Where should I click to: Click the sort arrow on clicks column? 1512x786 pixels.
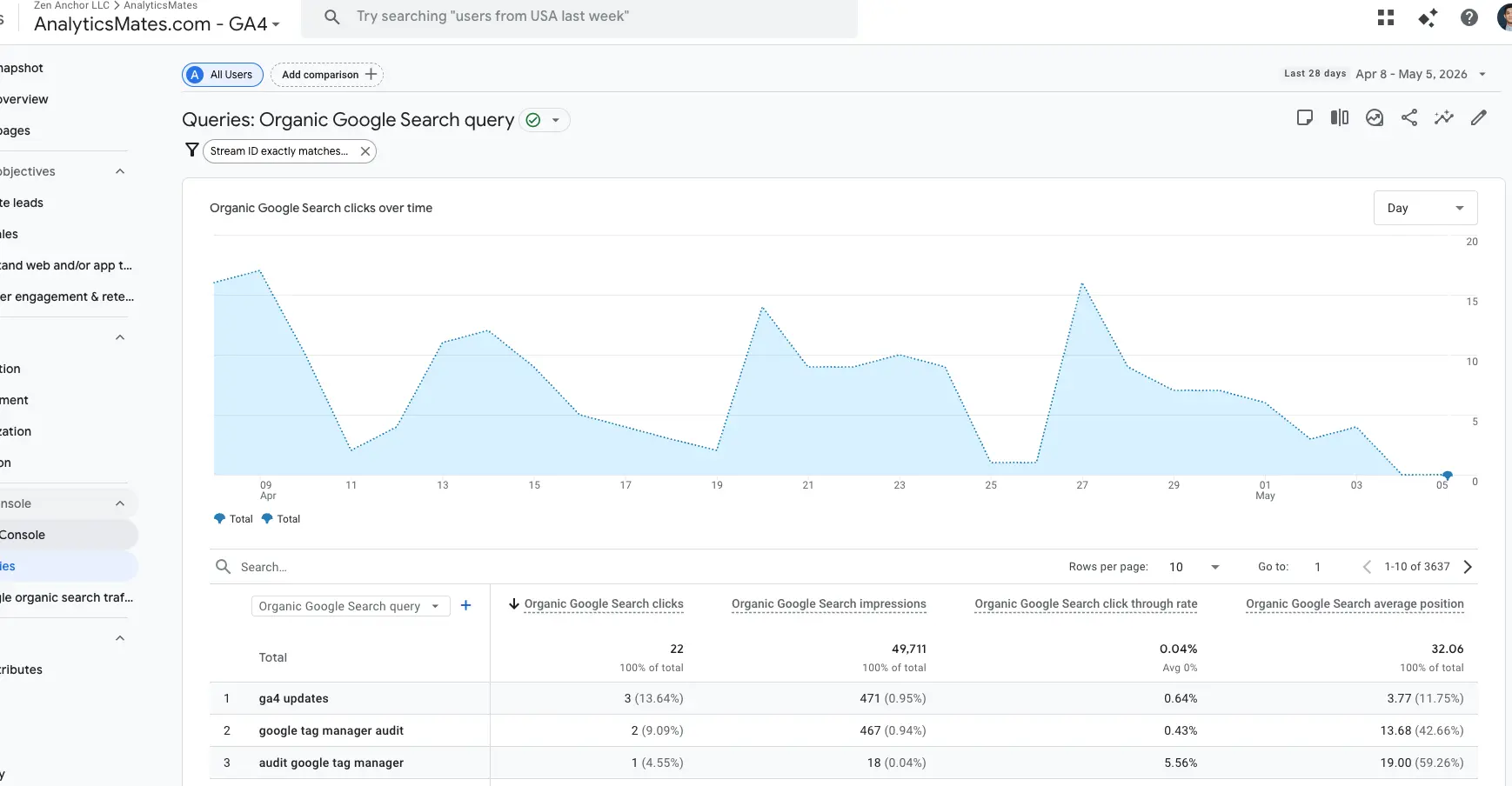pyautogui.click(x=514, y=603)
